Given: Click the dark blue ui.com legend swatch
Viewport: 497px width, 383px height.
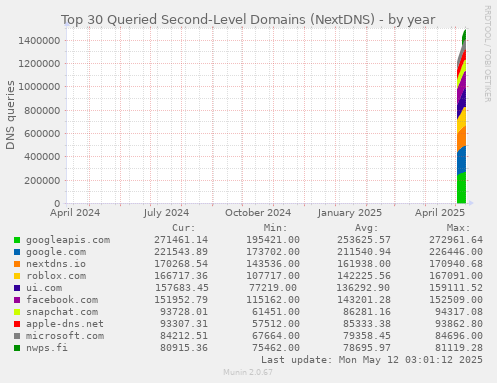Looking at the screenshot, I should pos(17,288).
